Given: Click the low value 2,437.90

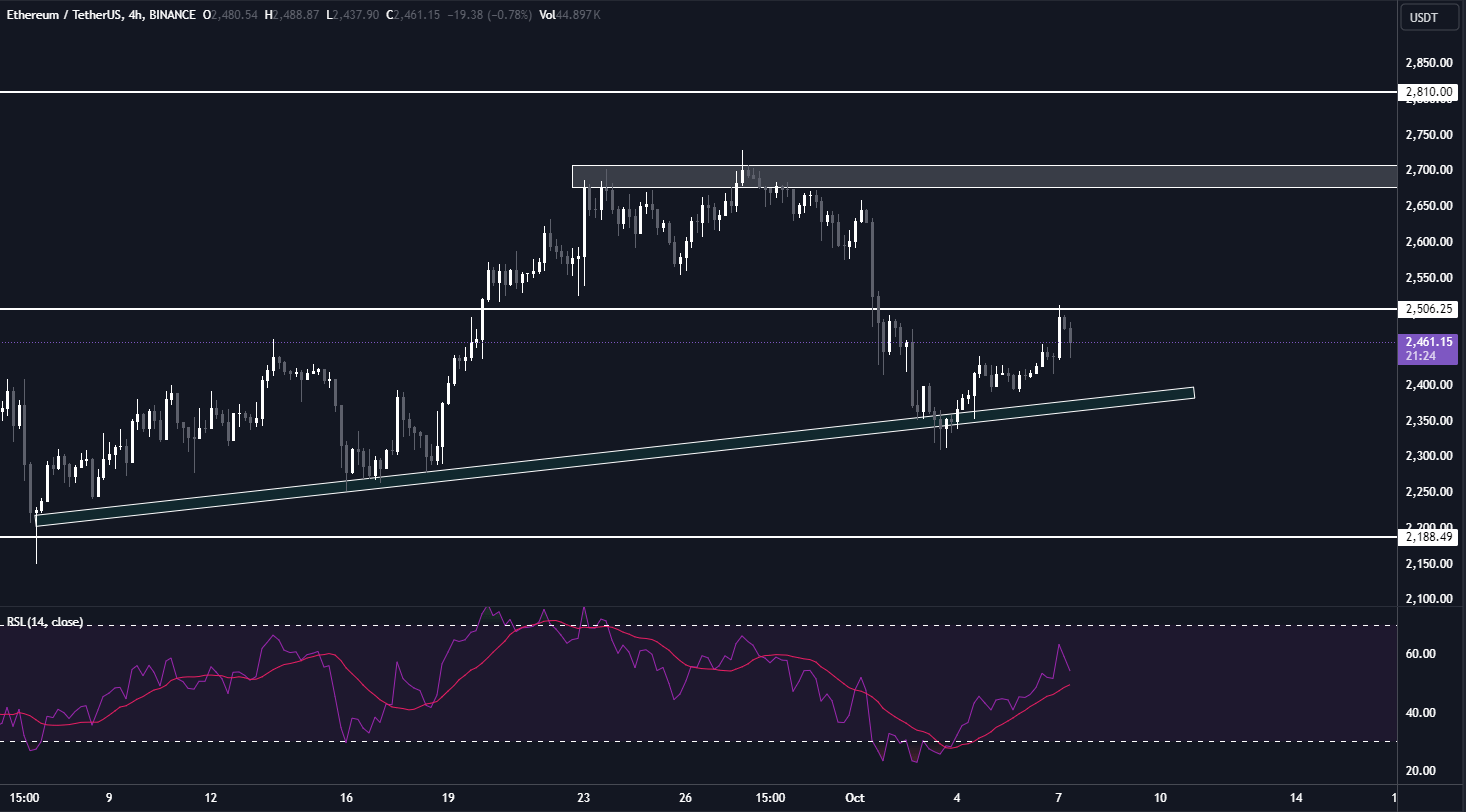Looking at the screenshot, I should click(358, 16).
